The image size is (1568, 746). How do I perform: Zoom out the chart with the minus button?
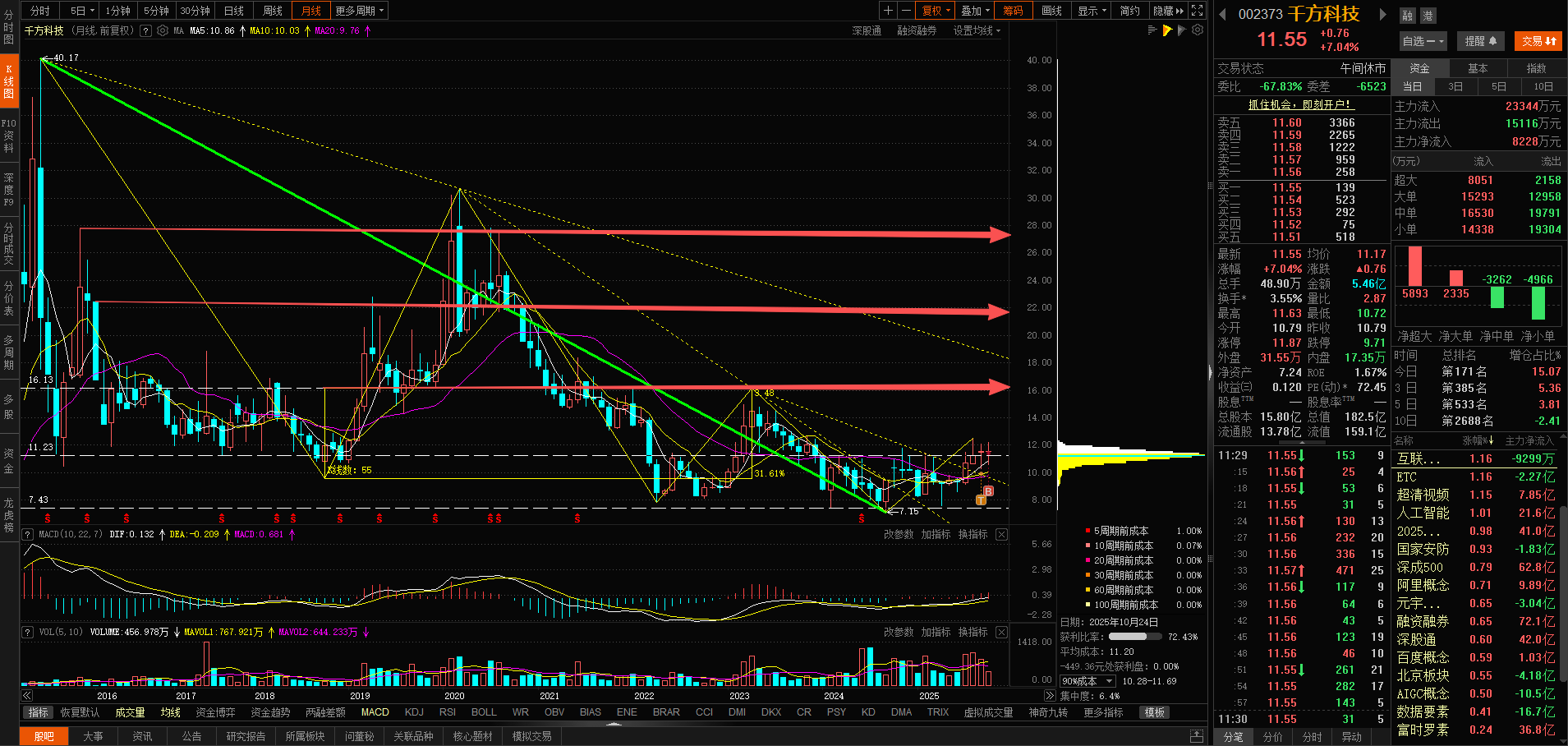click(906, 11)
